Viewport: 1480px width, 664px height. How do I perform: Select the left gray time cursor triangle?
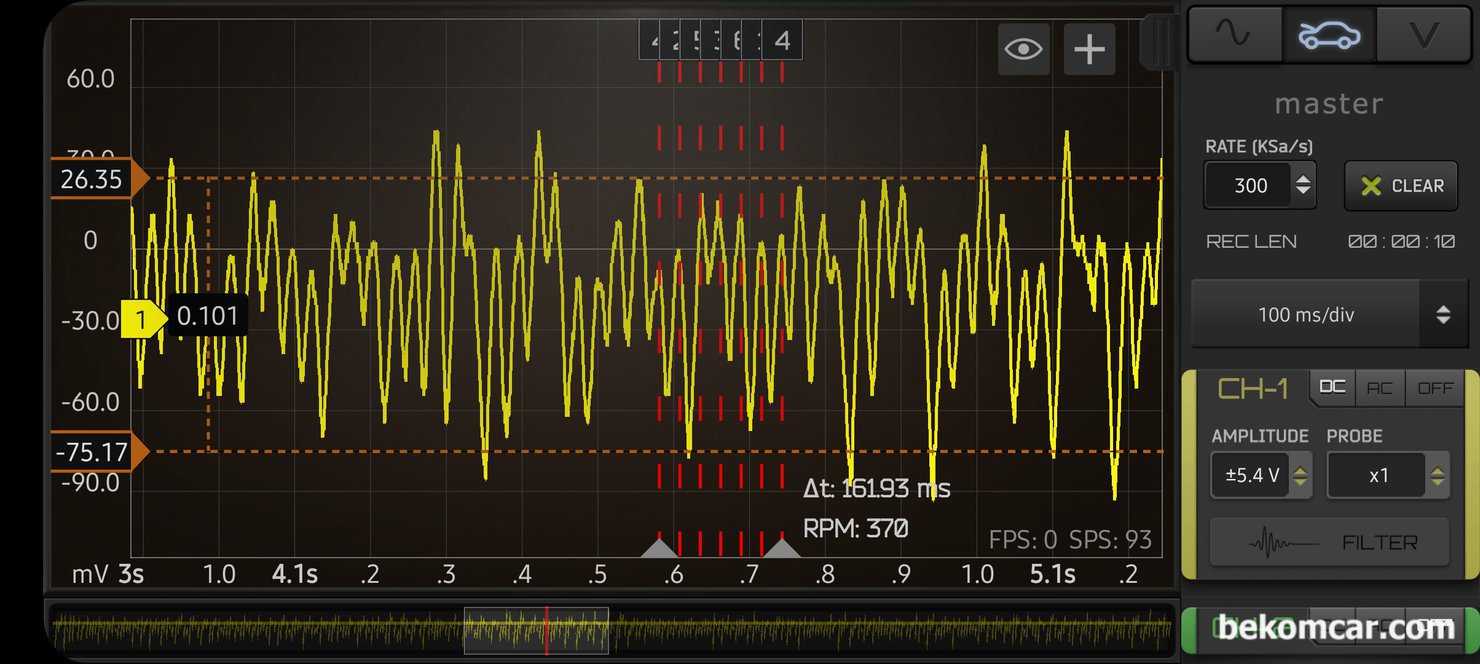[659, 547]
